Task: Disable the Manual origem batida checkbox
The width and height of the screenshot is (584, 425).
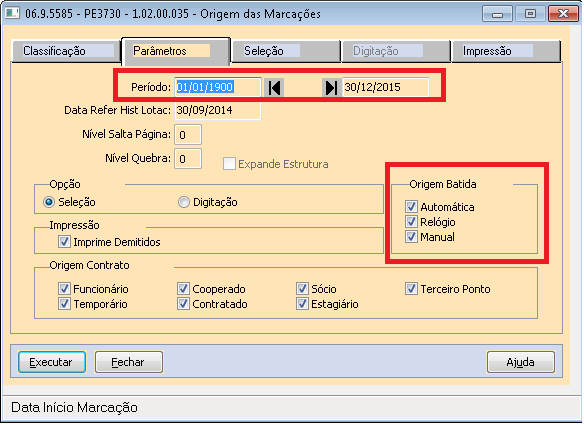Action: [411, 237]
